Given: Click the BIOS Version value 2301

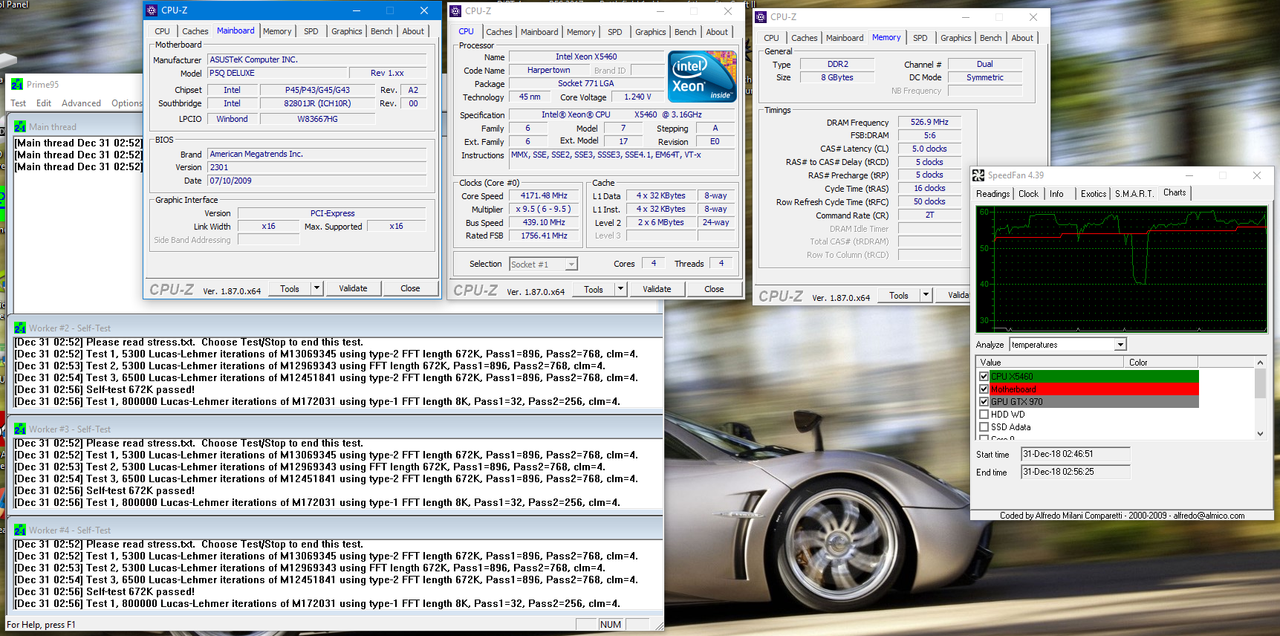Looking at the screenshot, I should (316, 167).
